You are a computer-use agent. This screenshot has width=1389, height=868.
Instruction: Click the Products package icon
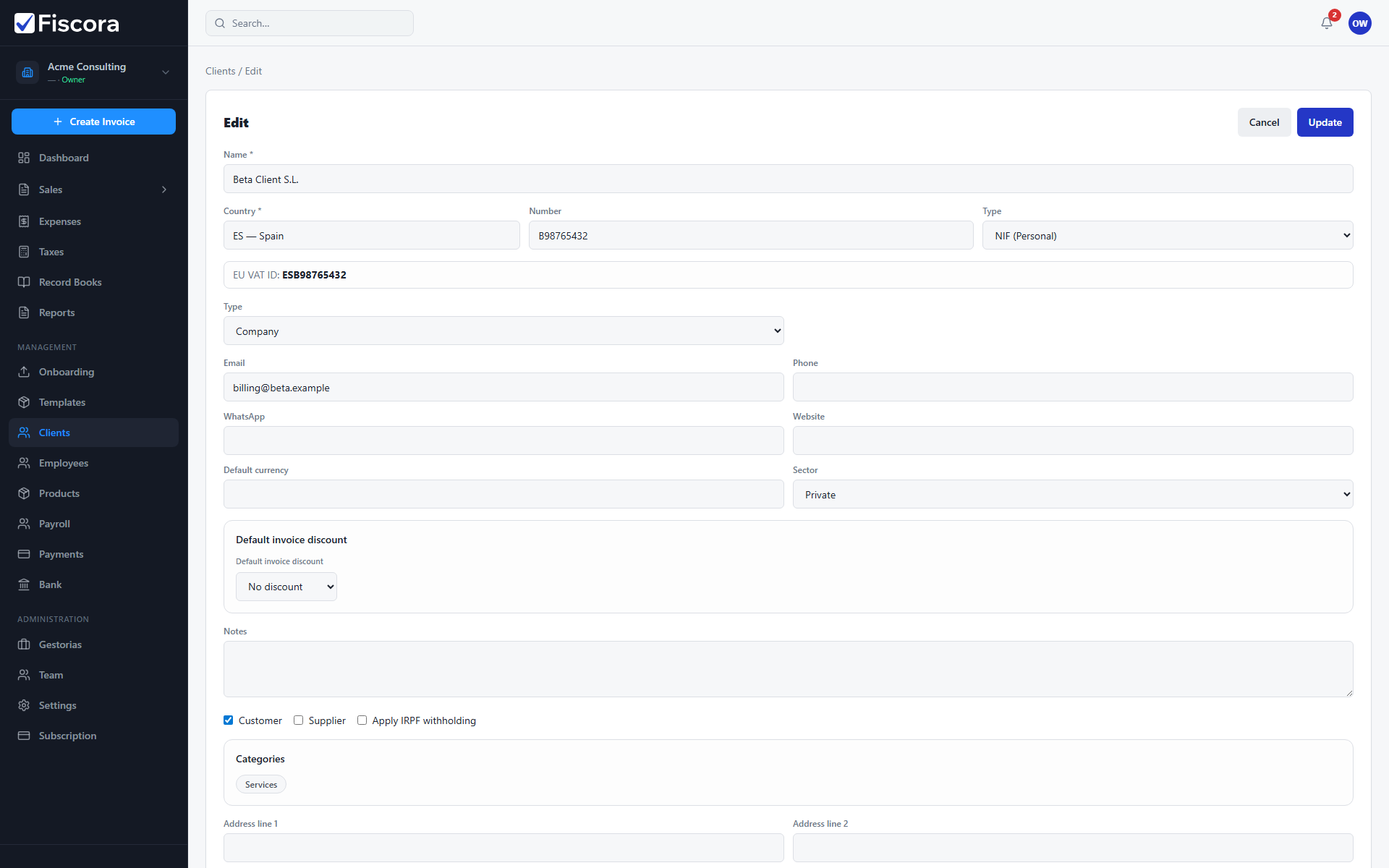[x=24, y=493]
